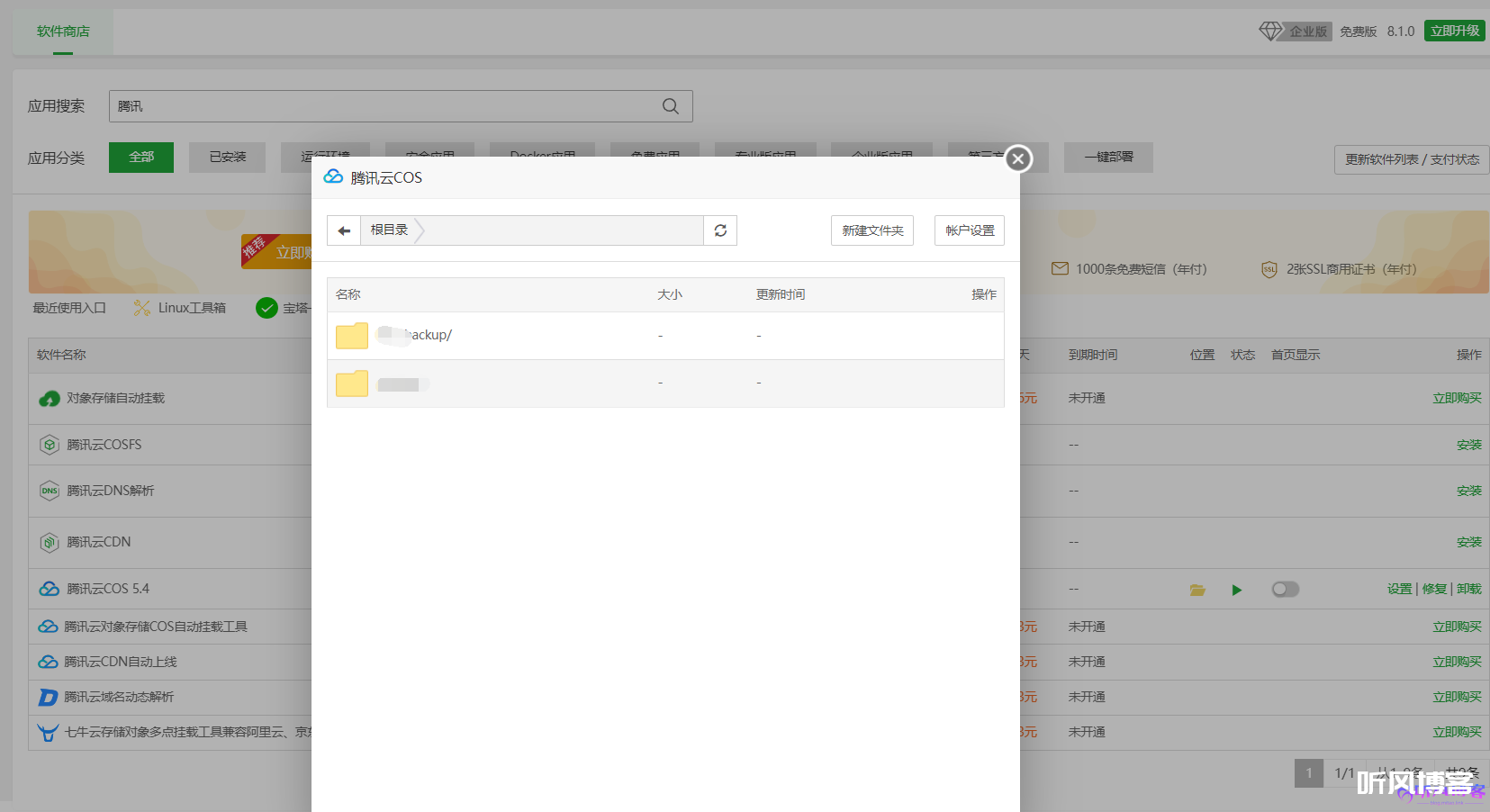Click the 七牛云存储 bull icon
The width and height of the screenshot is (1490, 812).
(48, 732)
